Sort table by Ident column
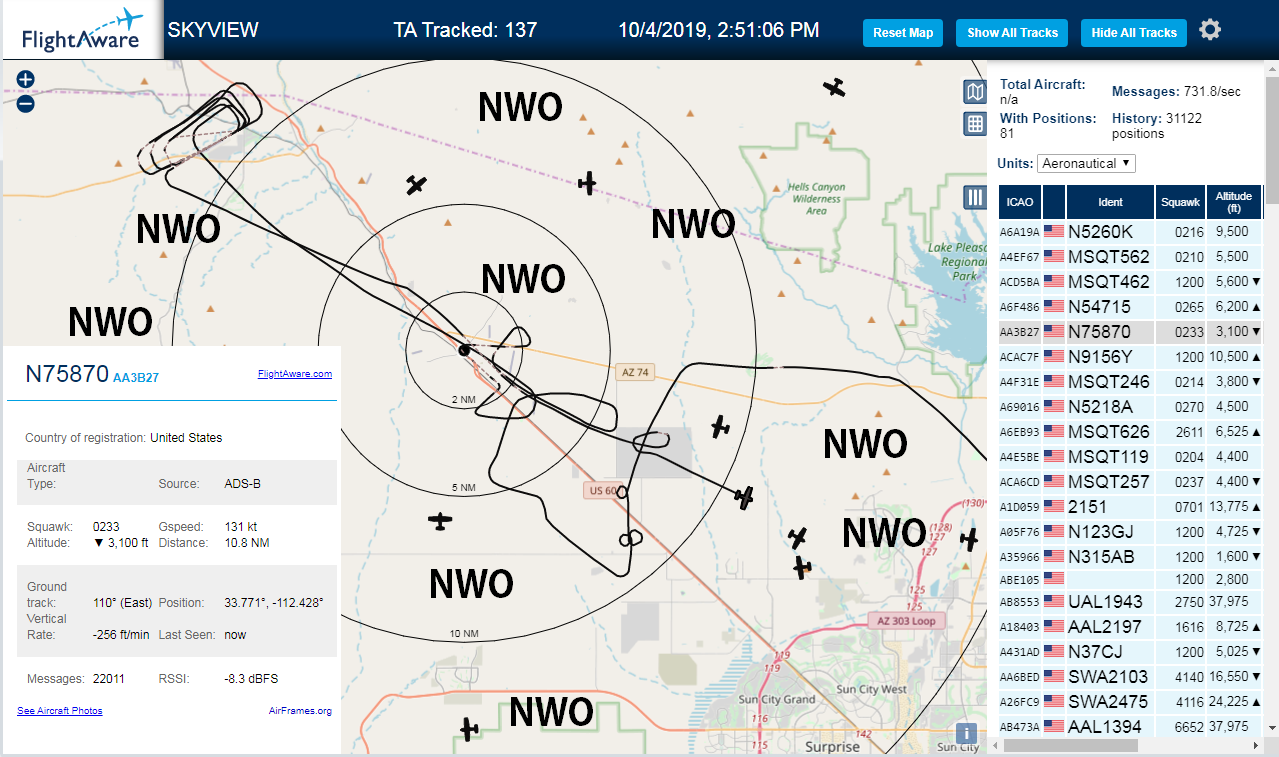 1110,202
